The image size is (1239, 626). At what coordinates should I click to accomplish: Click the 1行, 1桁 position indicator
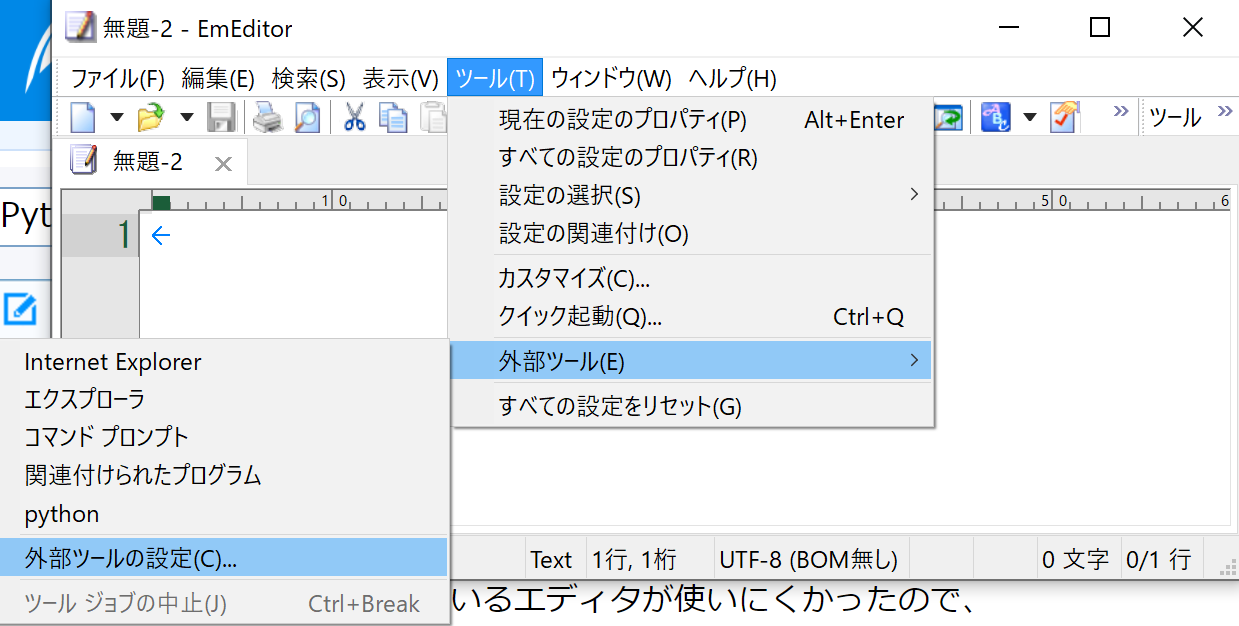(634, 560)
